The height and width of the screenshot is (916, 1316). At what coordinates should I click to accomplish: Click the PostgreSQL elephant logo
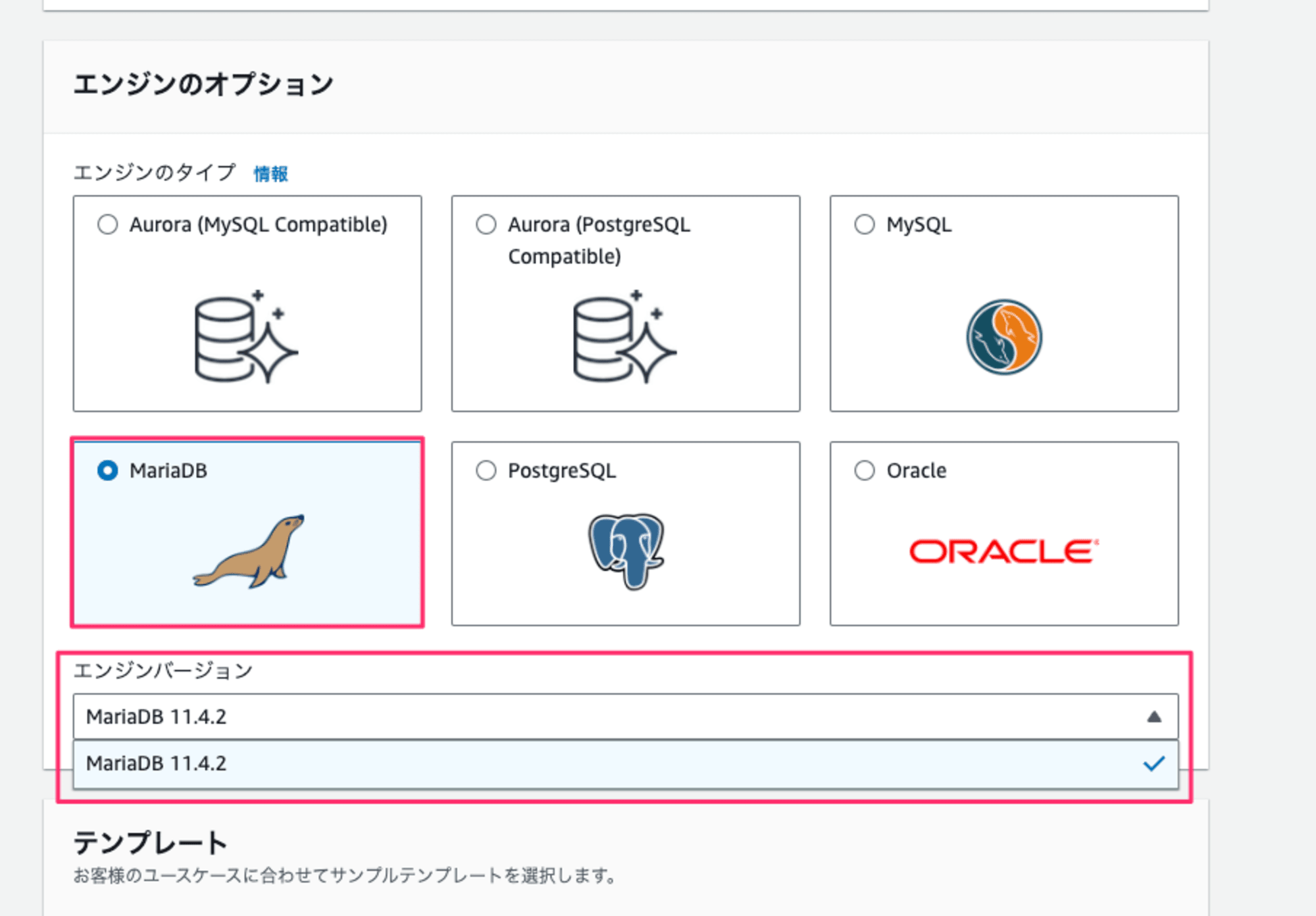pos(626,551)
